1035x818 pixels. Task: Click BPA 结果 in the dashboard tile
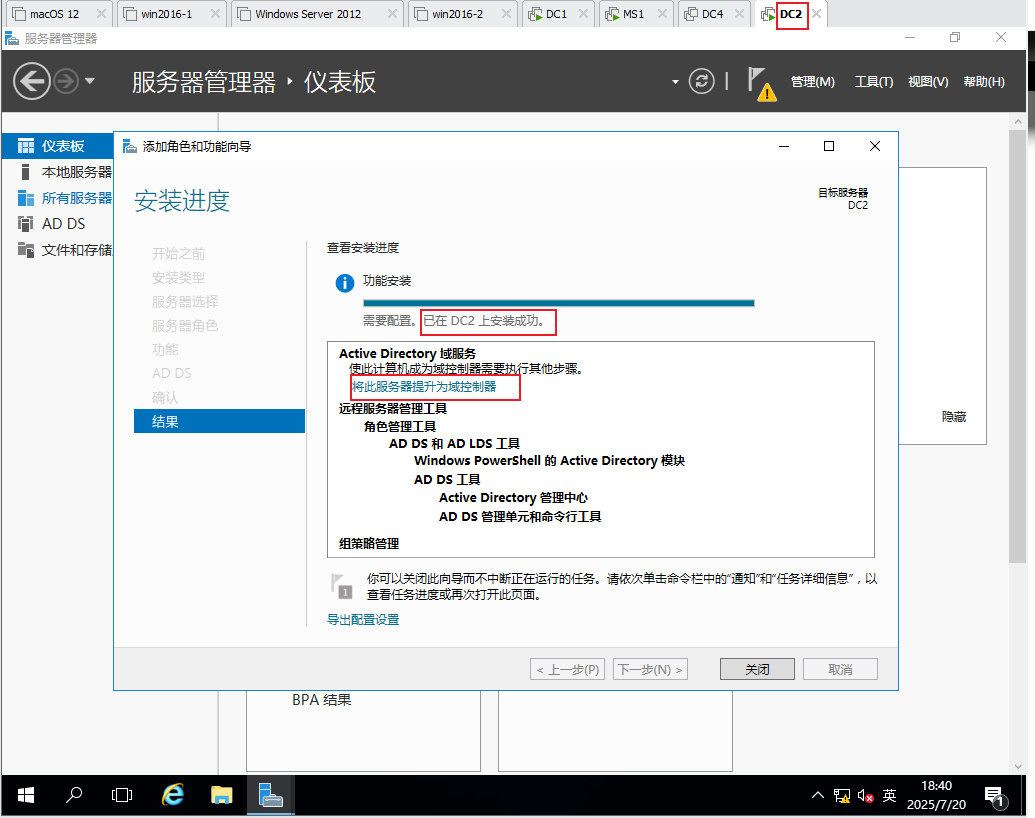(321, 700)
